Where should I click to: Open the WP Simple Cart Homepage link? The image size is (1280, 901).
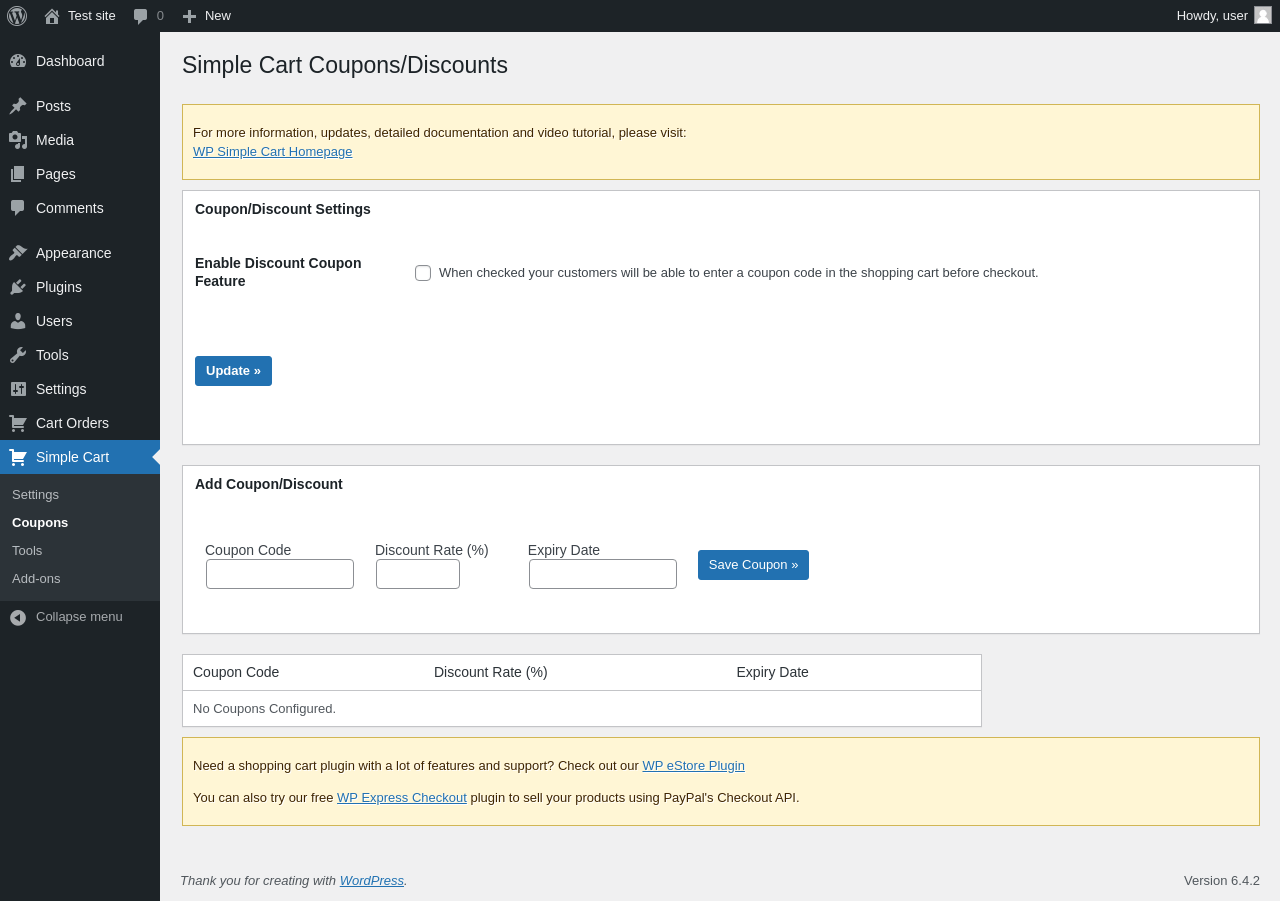tap(272, 152)
